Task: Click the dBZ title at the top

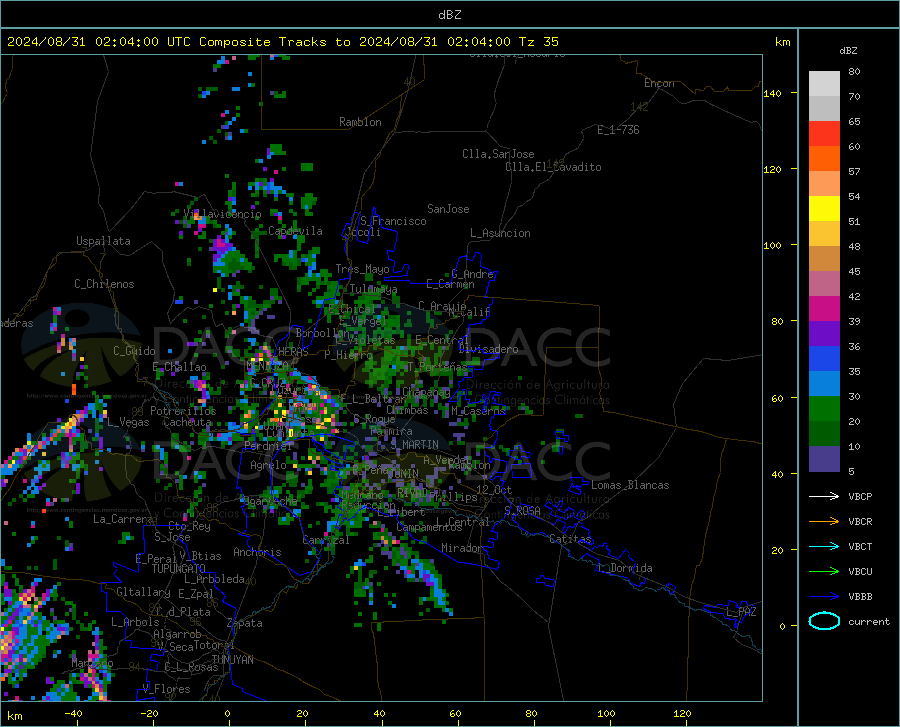Action: pos(449,15)
